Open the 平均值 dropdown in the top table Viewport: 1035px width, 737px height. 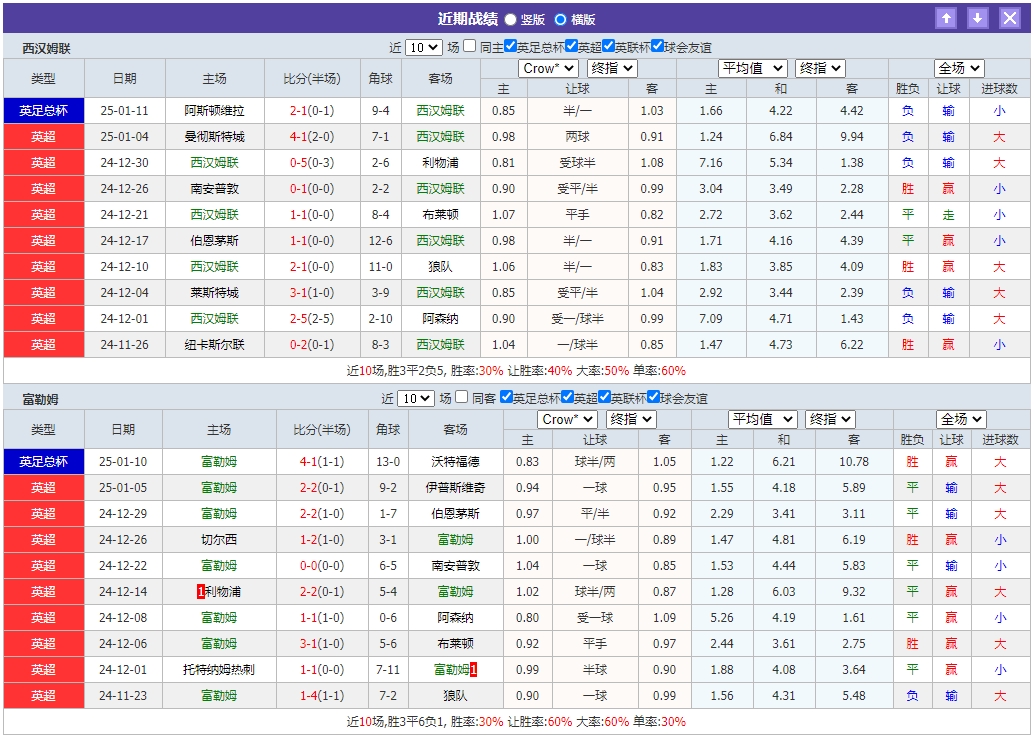coord(753,68)
